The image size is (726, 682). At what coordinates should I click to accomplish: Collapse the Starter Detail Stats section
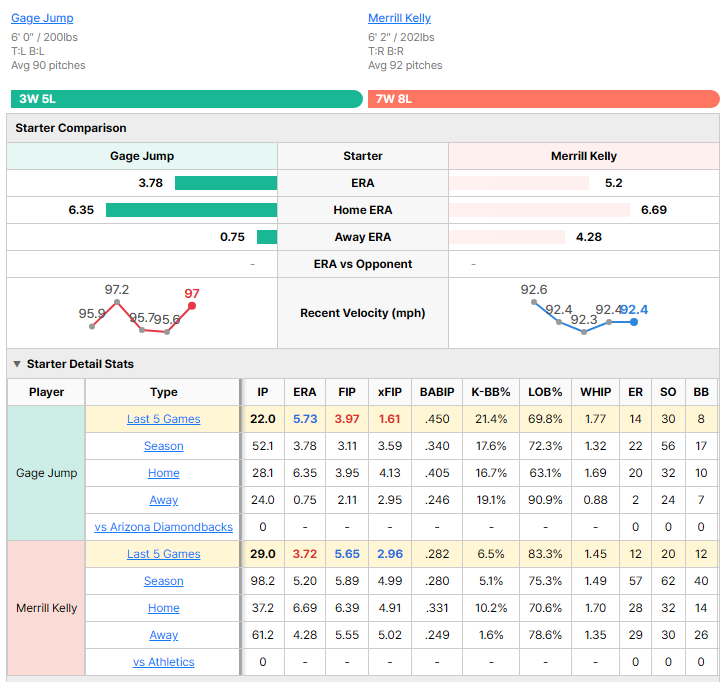[17, 364]
